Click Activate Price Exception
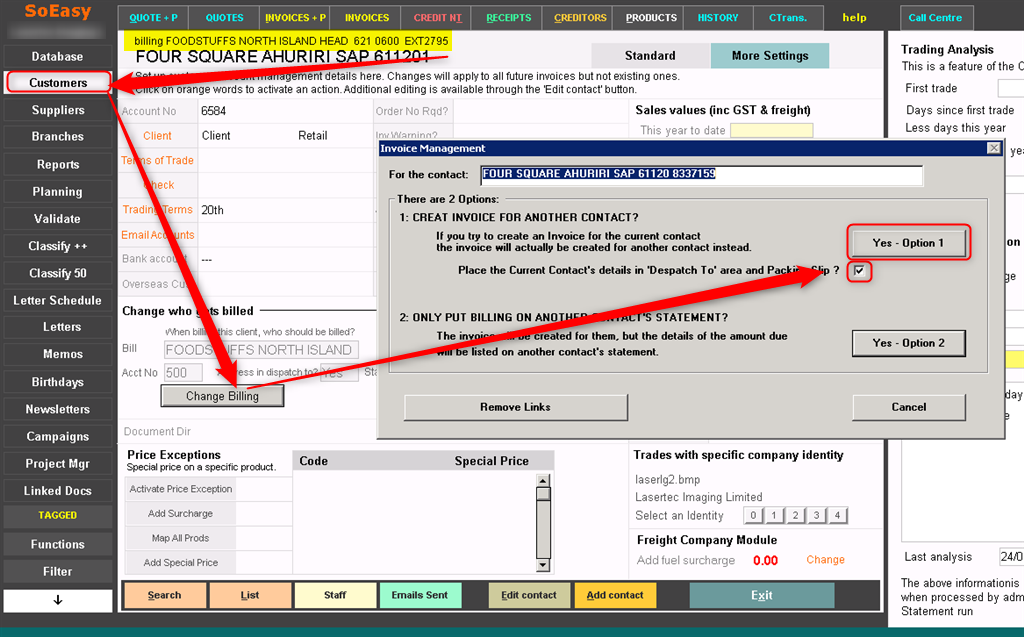 (x=181, y=489)
